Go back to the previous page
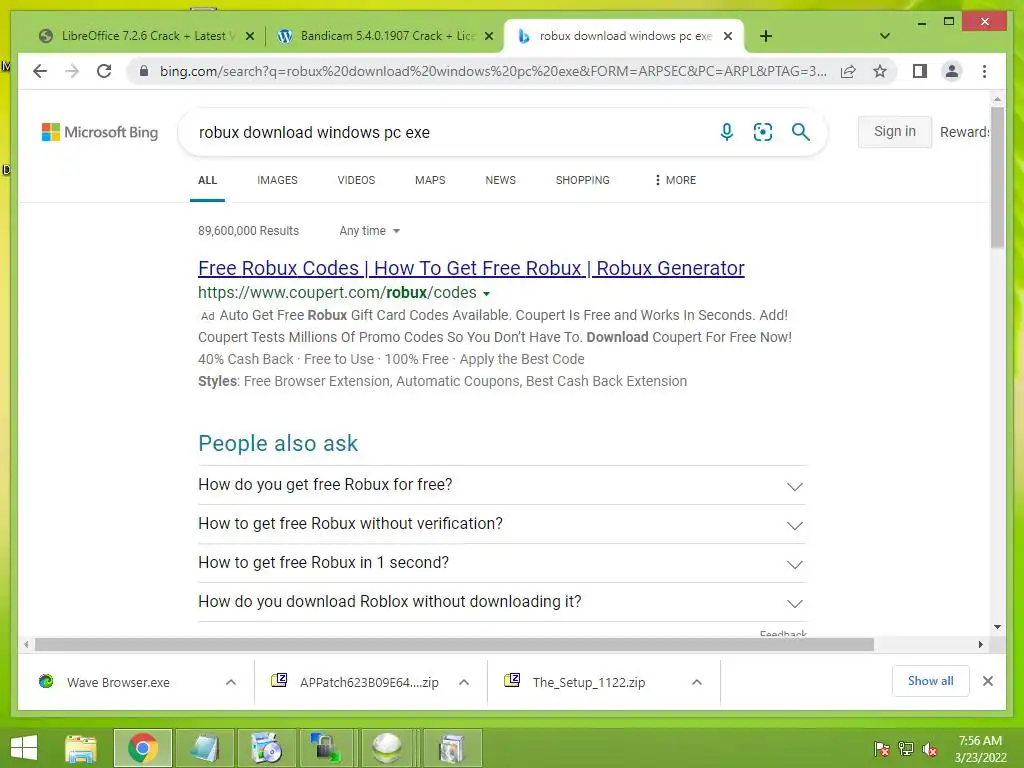This screenshot has height=768, width=1024. [x=40, y=71]
